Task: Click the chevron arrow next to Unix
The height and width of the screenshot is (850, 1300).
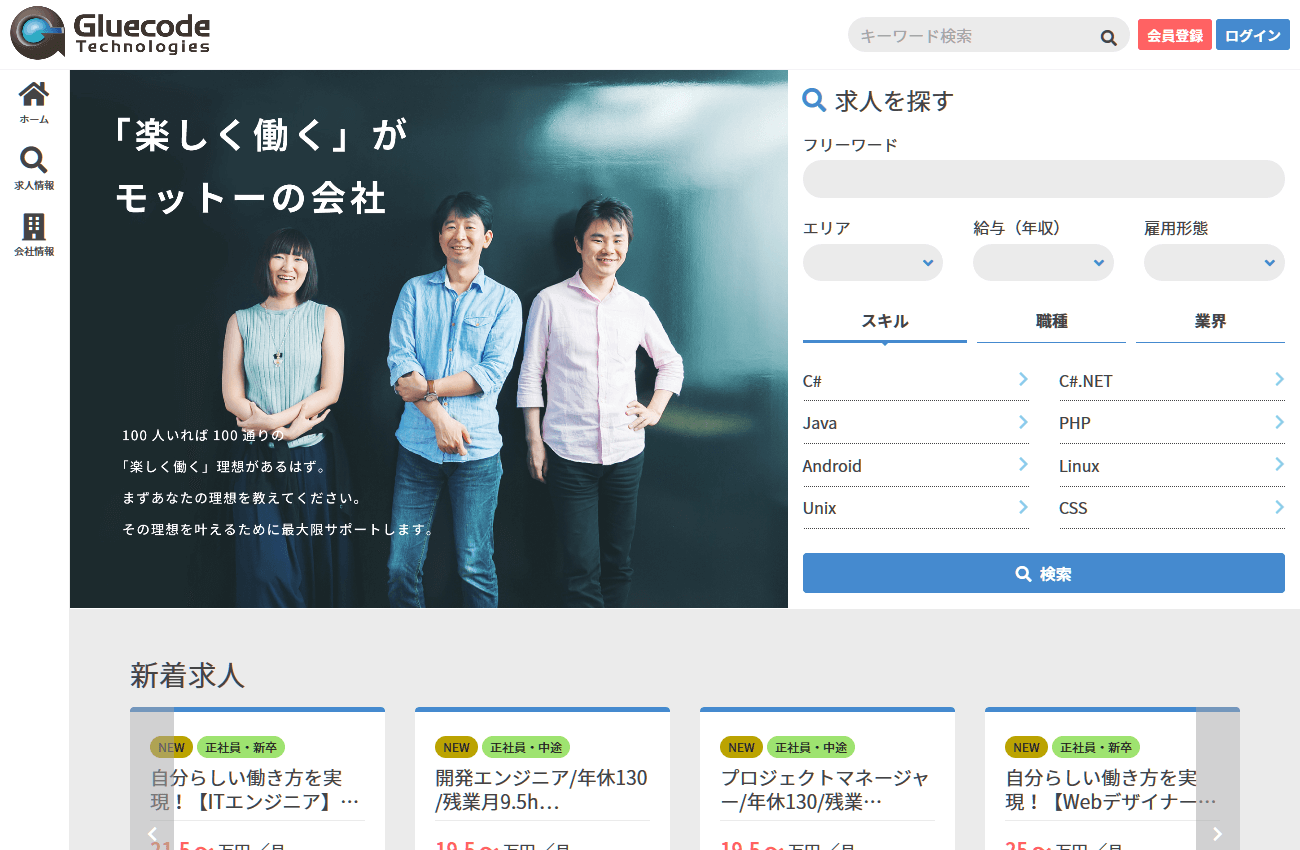Action: 1023,507
